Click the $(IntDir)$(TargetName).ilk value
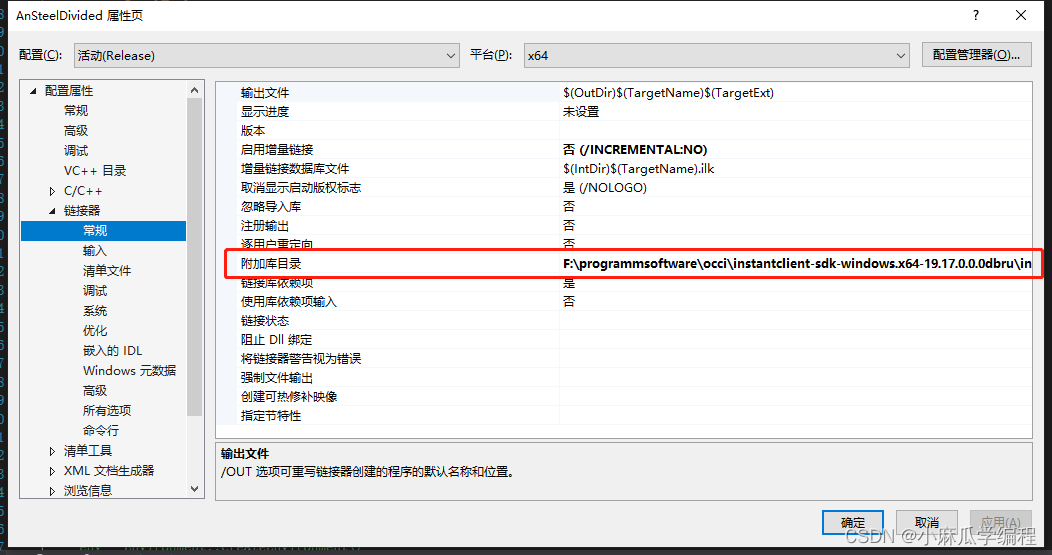Viewport: 1052px width, 555px height. [638, 168]
